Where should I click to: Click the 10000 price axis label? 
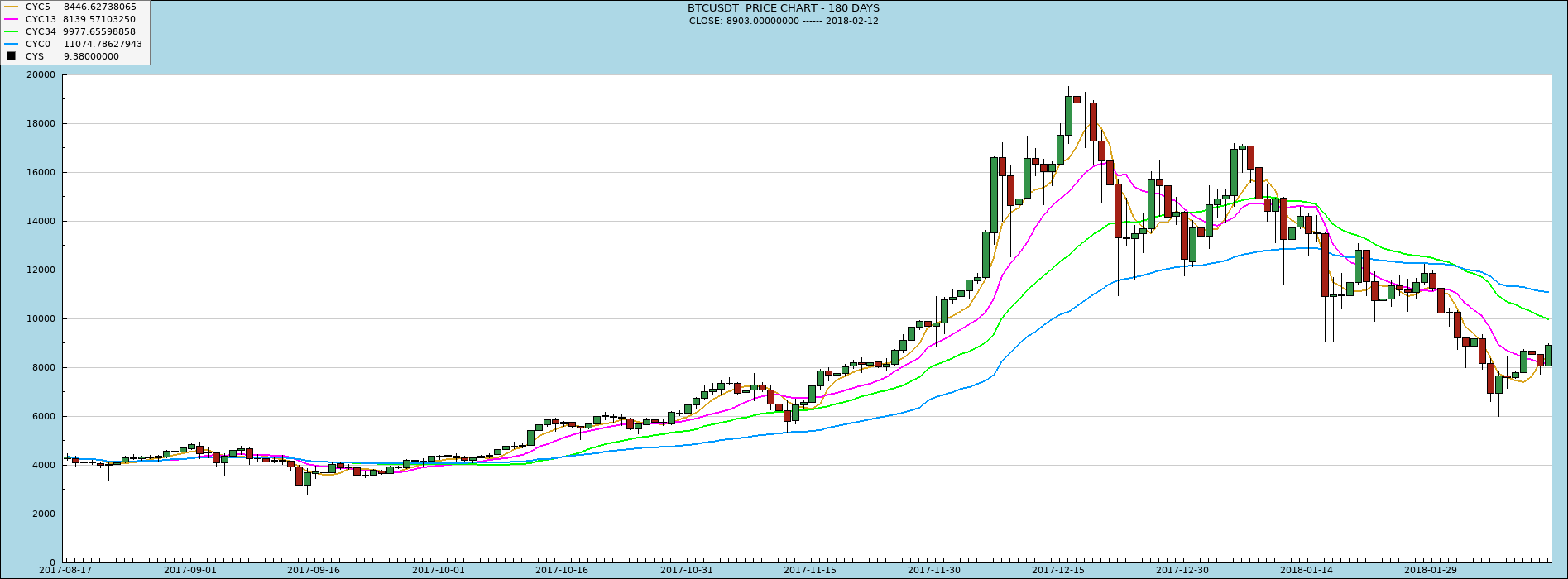(x=41, y=318)
